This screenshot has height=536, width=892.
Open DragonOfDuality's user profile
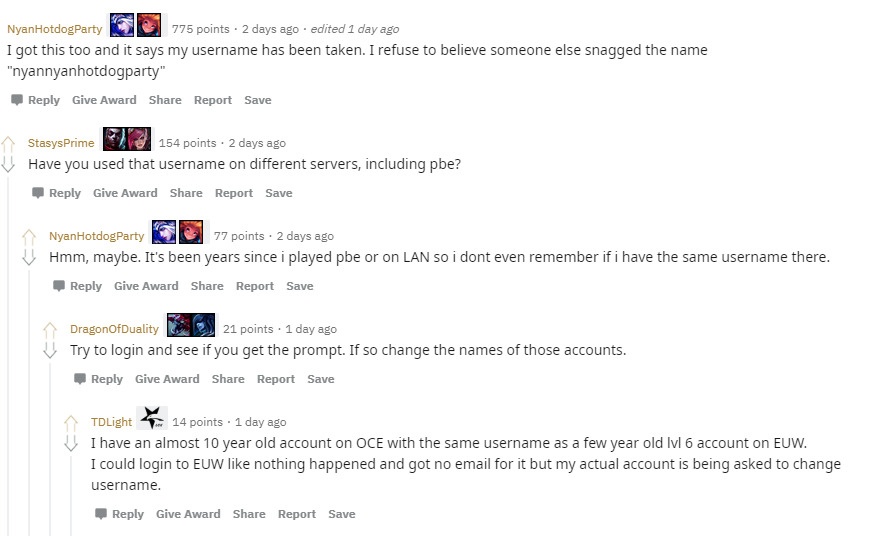coord(114,329)
